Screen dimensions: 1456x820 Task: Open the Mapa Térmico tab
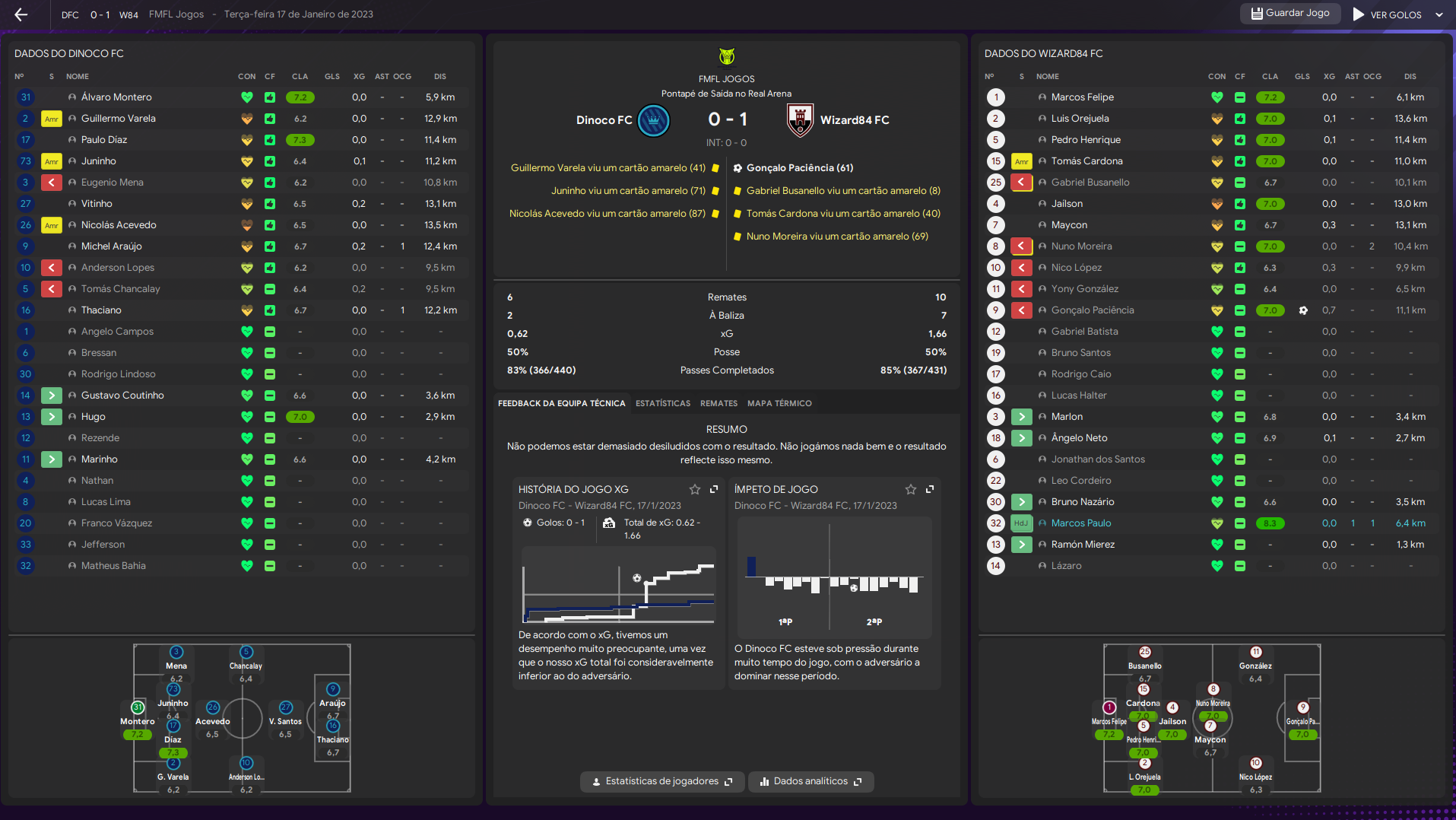coord(779,403)
